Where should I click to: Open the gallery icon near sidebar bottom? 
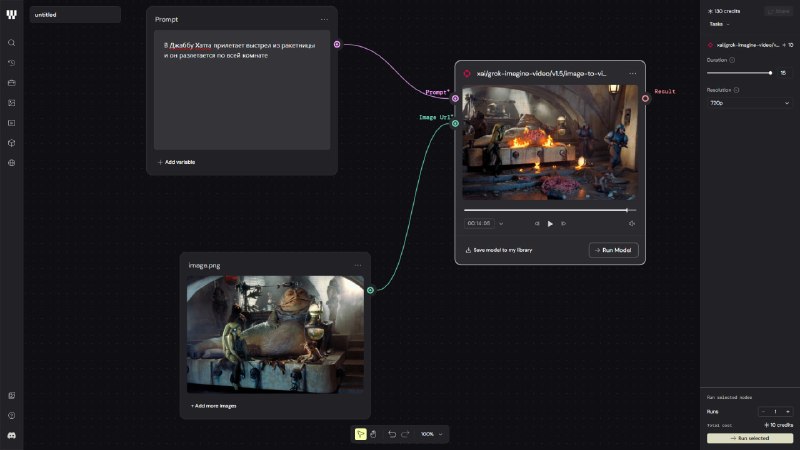[11, 395]
